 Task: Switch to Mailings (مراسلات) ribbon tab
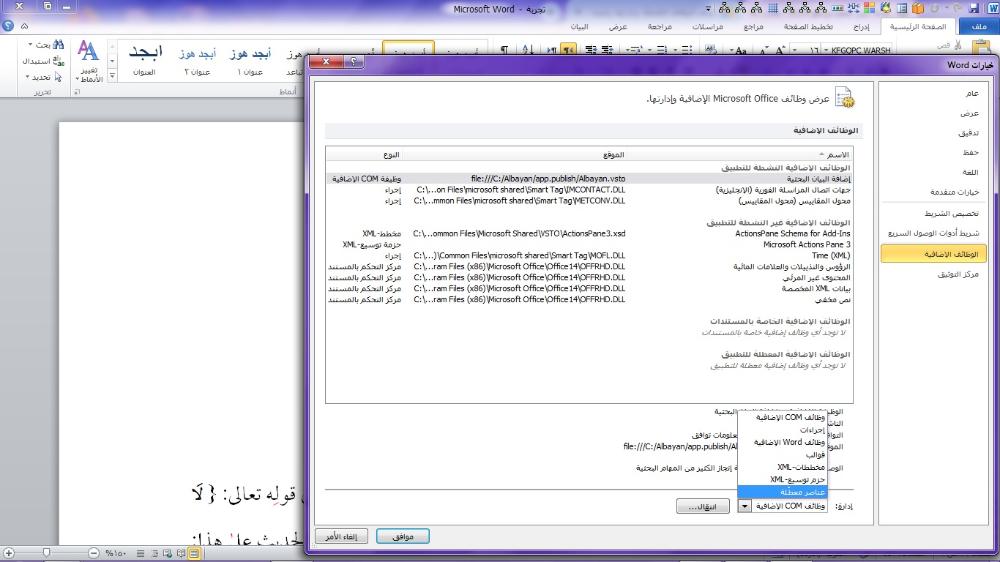707,27
